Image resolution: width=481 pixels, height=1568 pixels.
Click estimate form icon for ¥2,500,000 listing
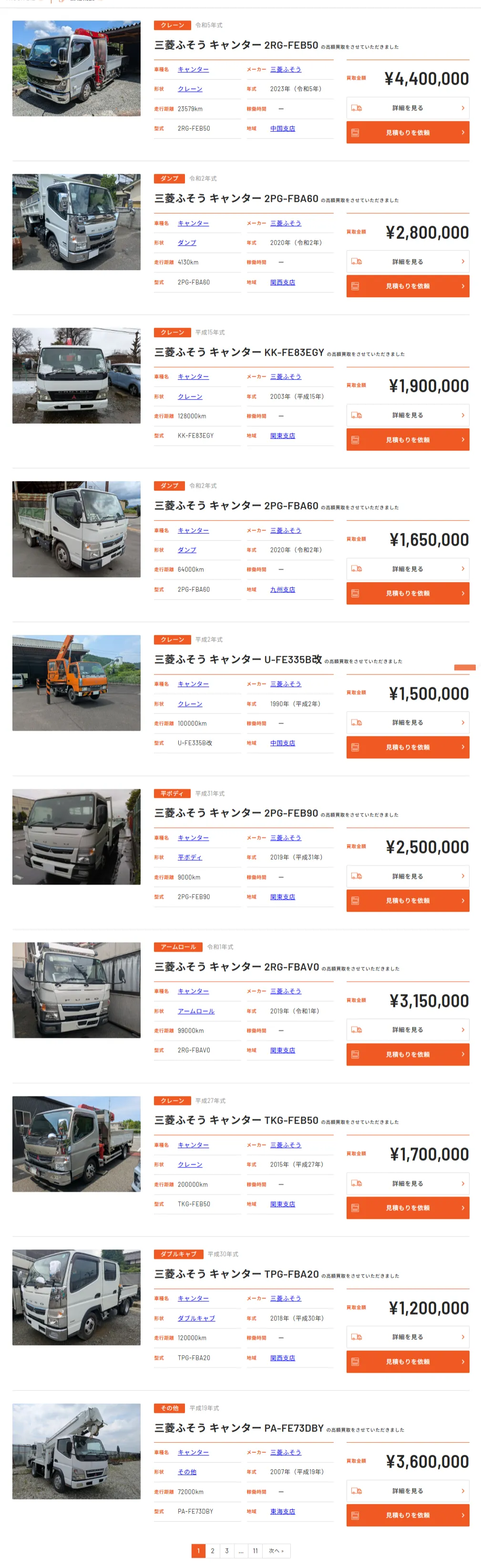point(355,901)
